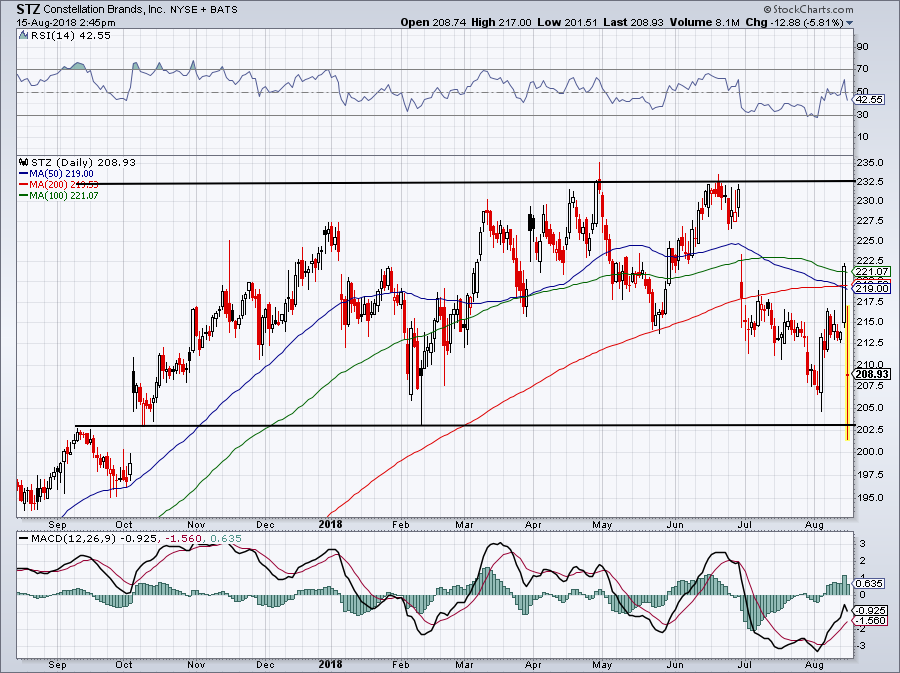This screenshot has height=673, width=900.
Task: Click the 'Last 208.93' header value
Action: [634, 22]
